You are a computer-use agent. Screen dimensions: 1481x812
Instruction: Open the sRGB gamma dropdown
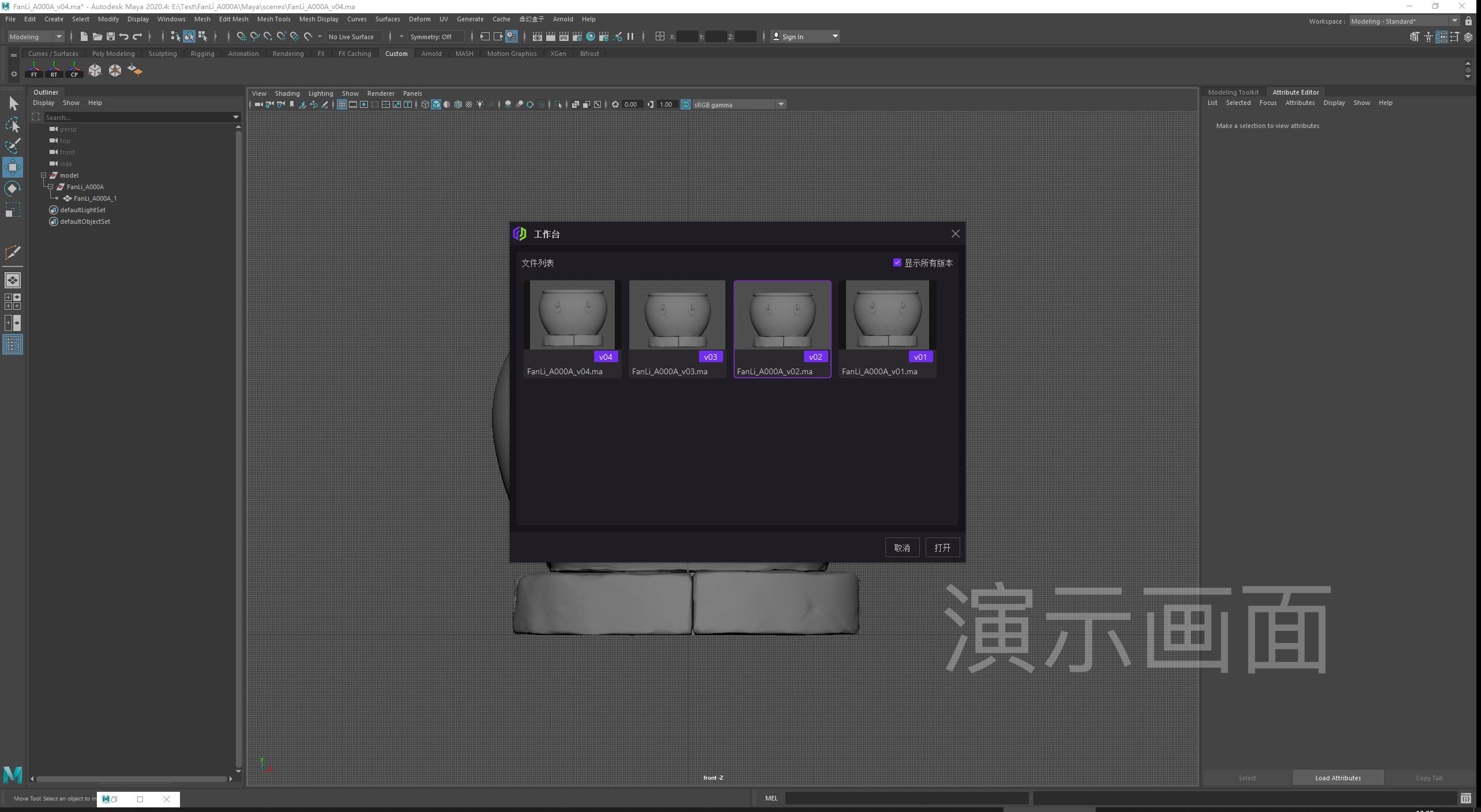739,104
